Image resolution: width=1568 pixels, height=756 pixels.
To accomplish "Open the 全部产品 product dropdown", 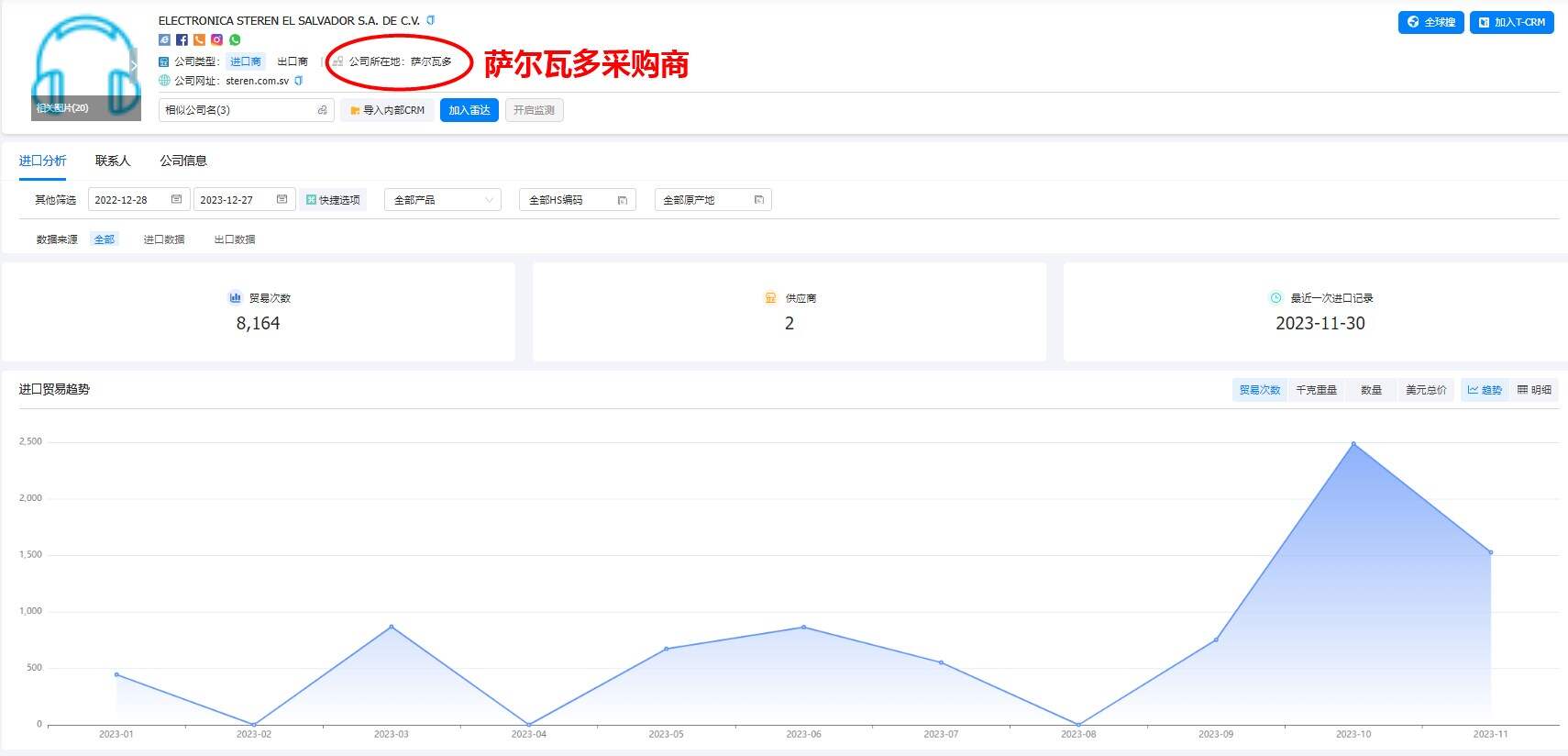I will 443,200.
